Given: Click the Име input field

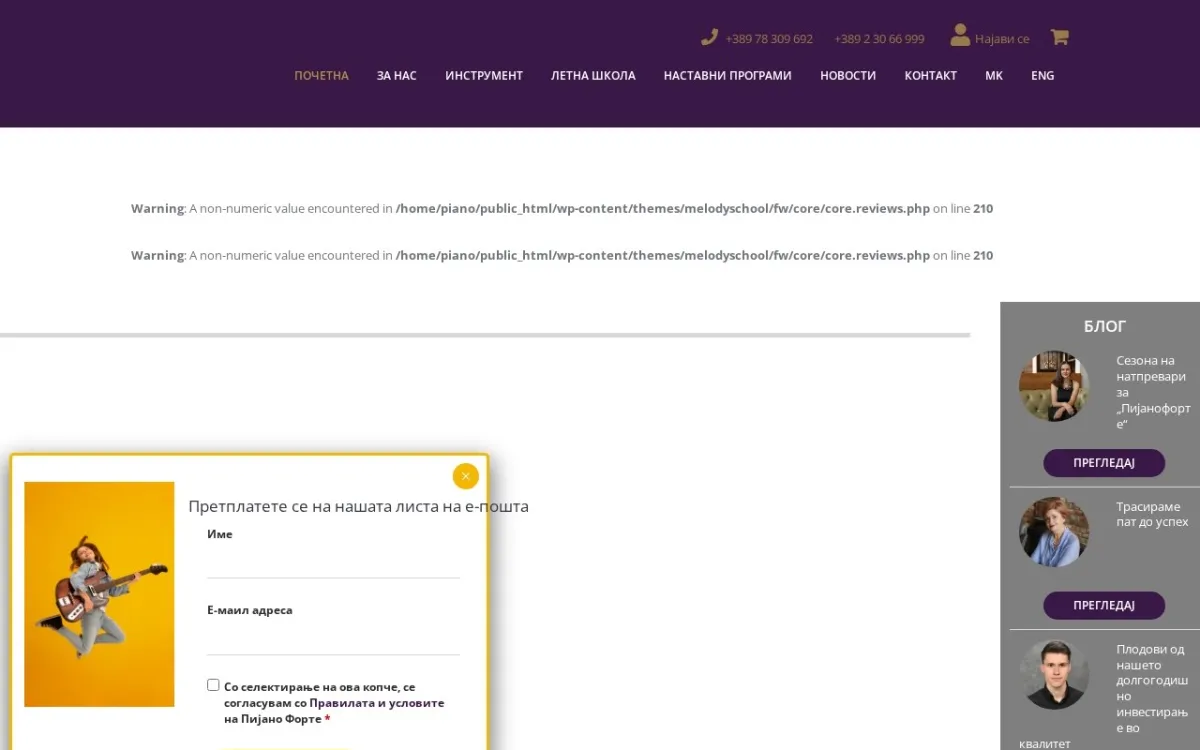Looking at the screenshot, I should [333, 563].
